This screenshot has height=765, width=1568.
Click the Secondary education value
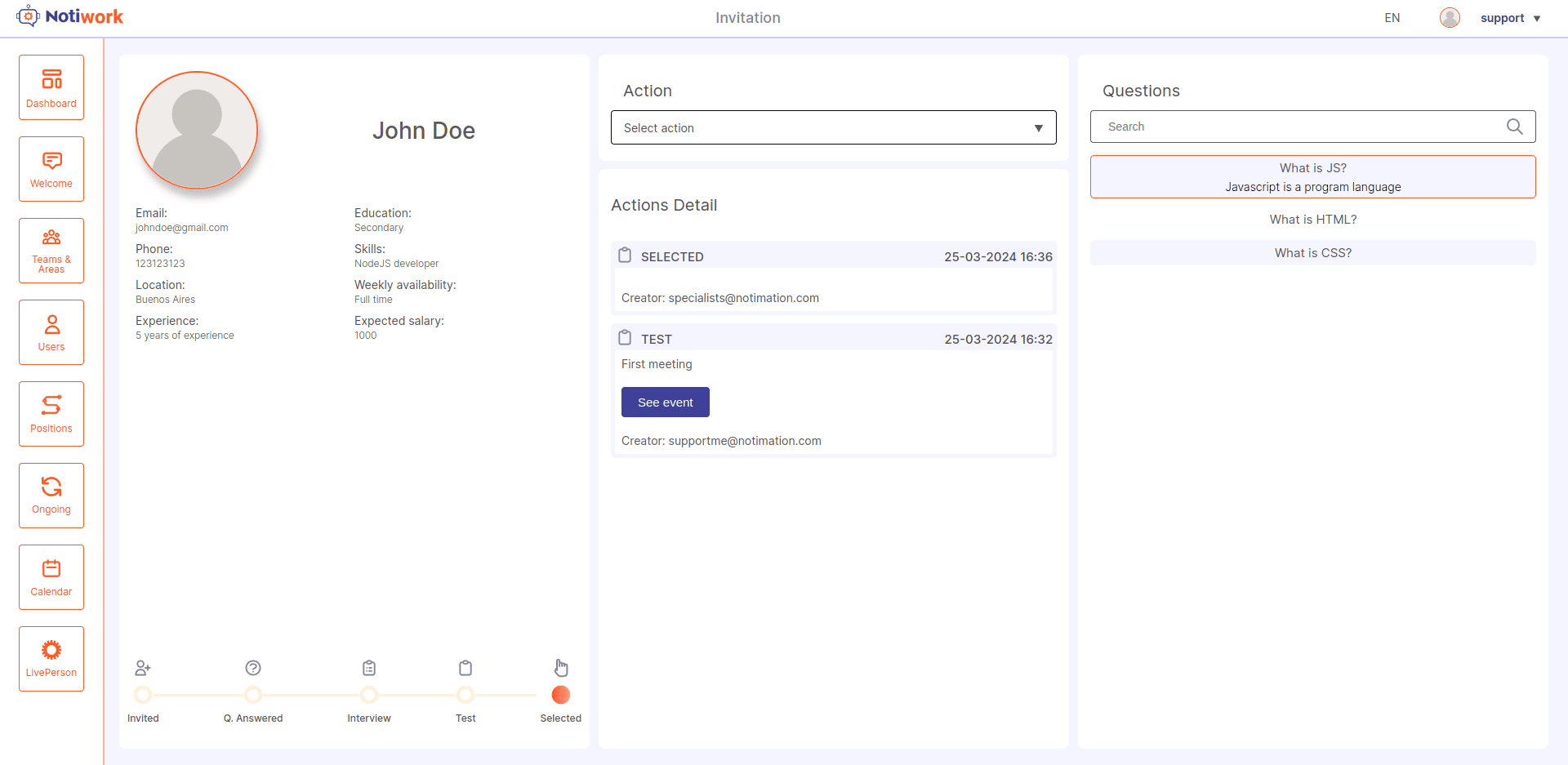379,228
